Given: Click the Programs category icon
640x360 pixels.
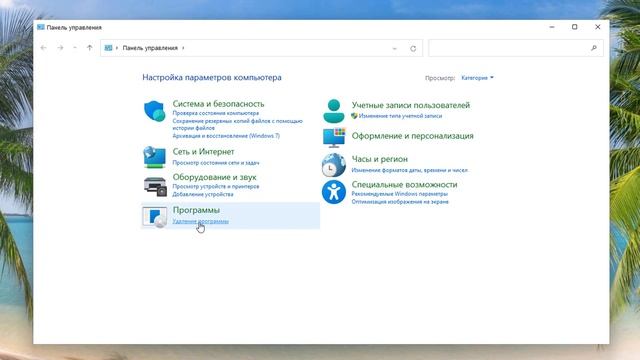Looking at the screenshot, I should click(155, 217).
